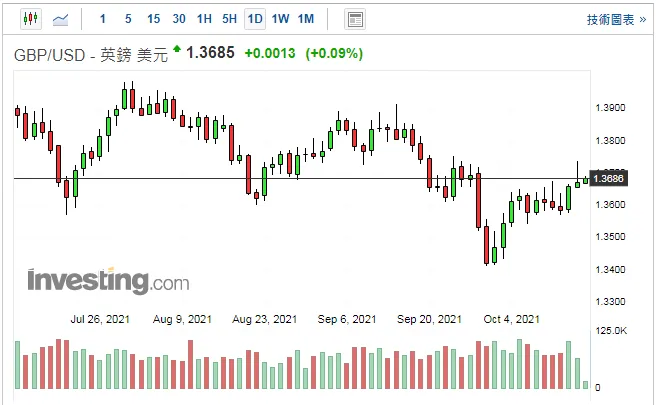The height and width of the screenshot is (405, 656).
Task: Click the 125.0K volume axis label
Action: (611, 331)
